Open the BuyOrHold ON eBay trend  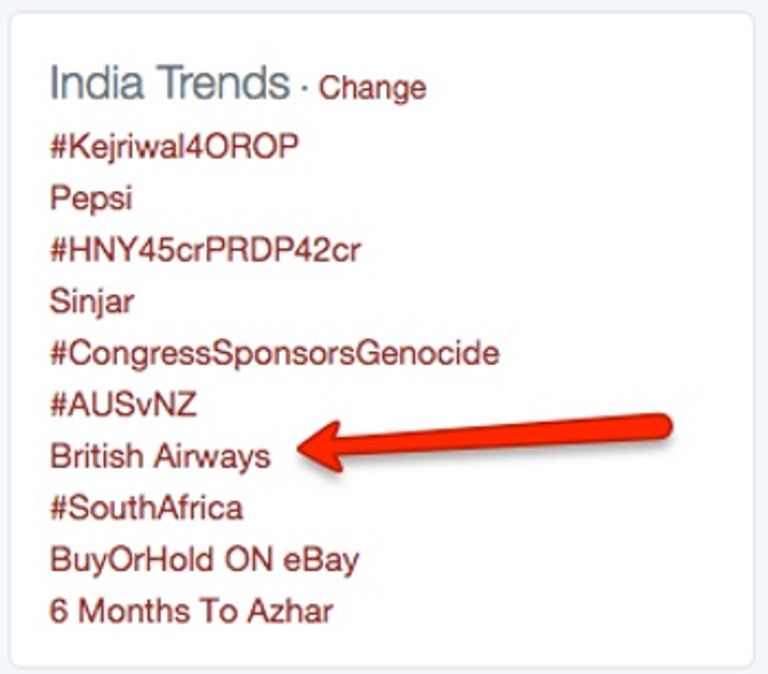tap(204, 560)
